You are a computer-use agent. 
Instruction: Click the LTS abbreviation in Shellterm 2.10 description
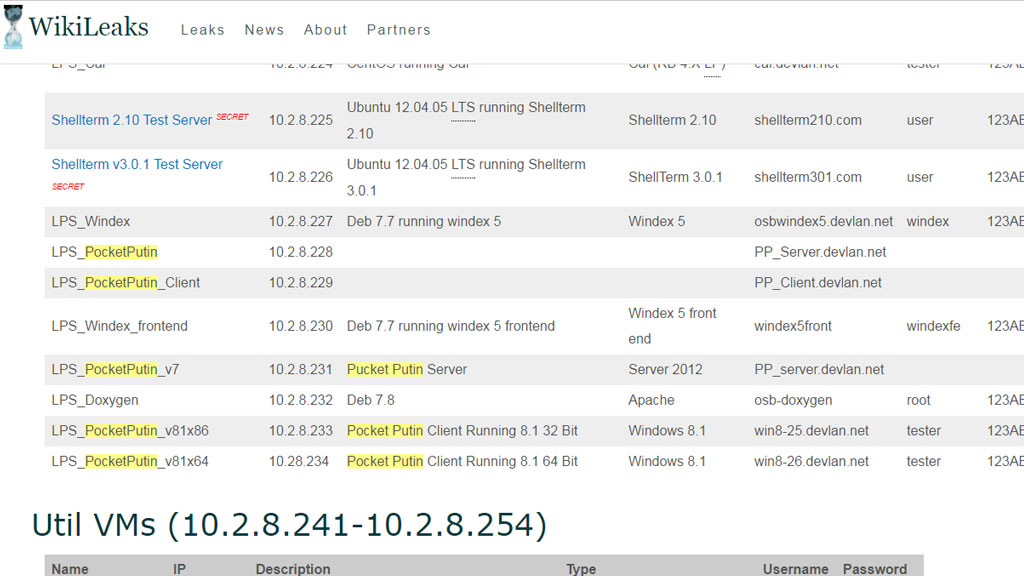(463, 108)
